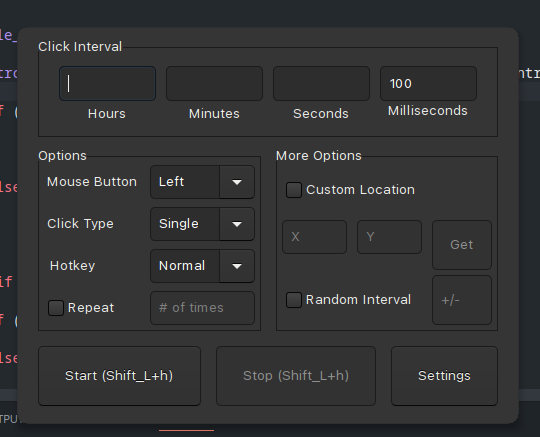Click the Hours label
Image resolution: width=540 pixels, height=437 pixels.
(x=107, y=114)
